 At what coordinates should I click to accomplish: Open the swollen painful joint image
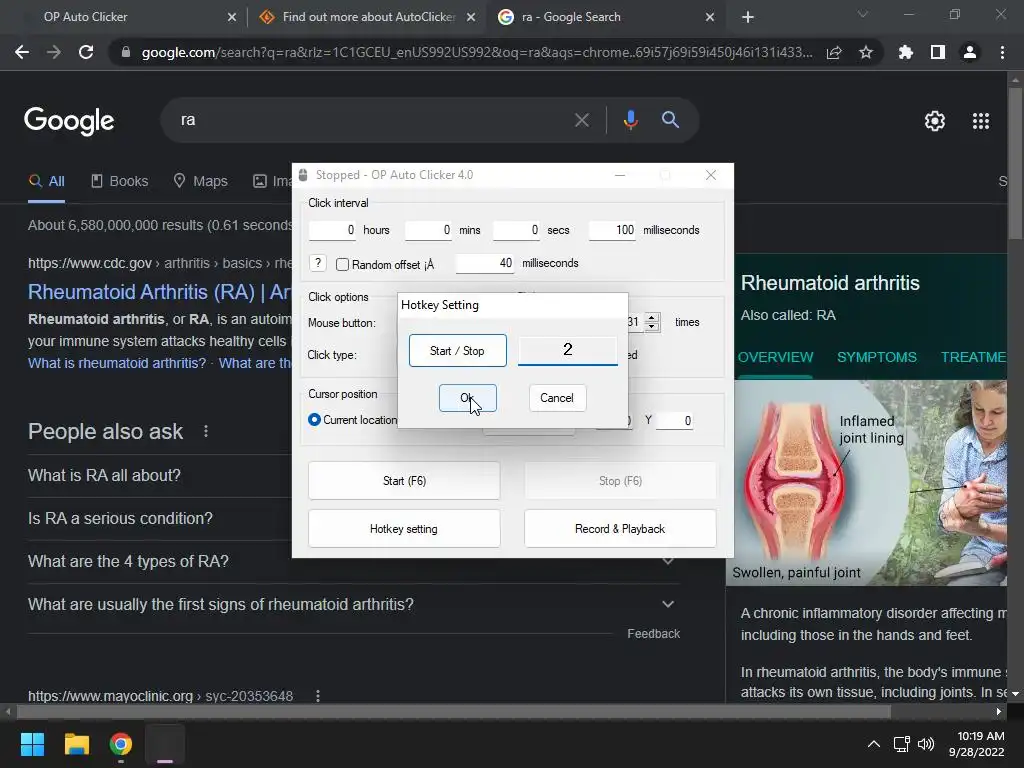tap(867, 483)
